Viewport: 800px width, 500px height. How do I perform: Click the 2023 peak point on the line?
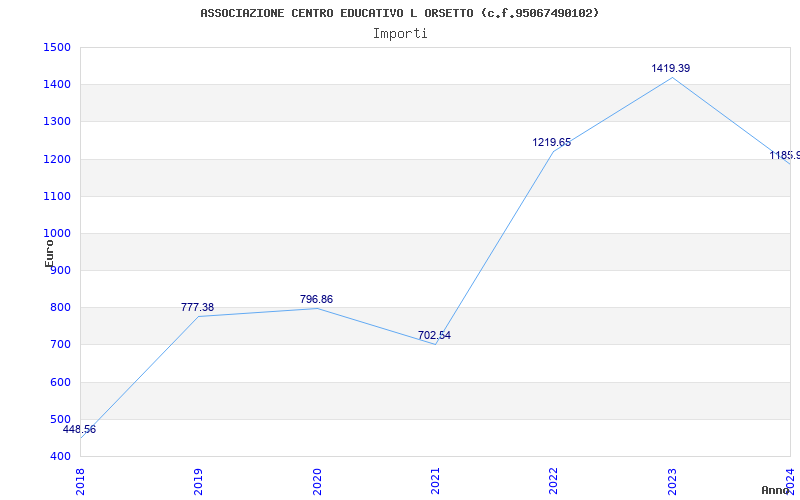[672, 78]
